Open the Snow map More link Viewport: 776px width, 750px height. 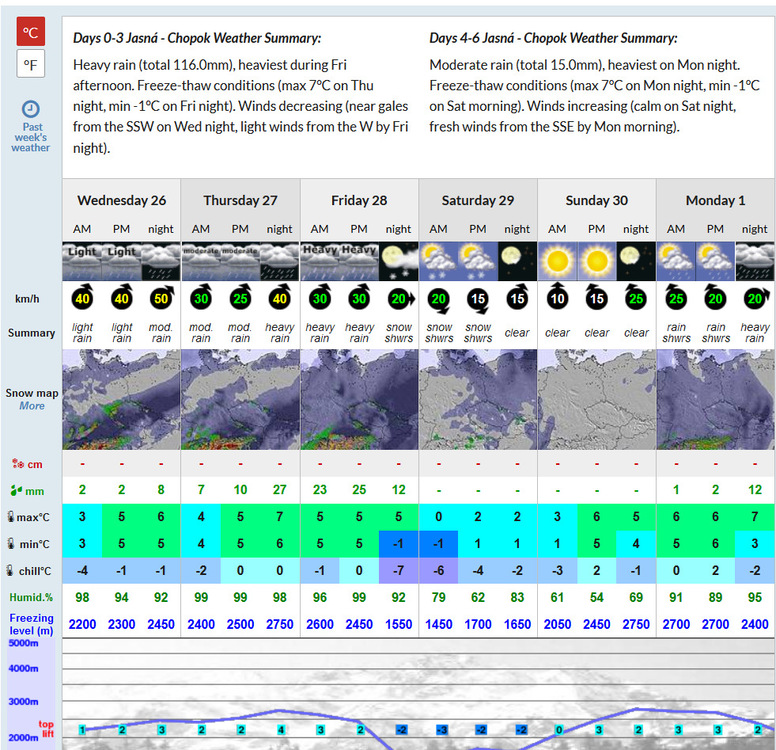point(32,406)
